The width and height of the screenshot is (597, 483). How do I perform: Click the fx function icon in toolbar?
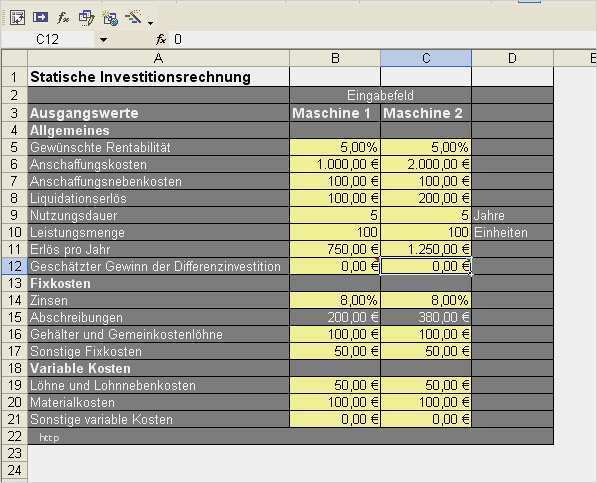pyautogui.click(x=63, y=18)
